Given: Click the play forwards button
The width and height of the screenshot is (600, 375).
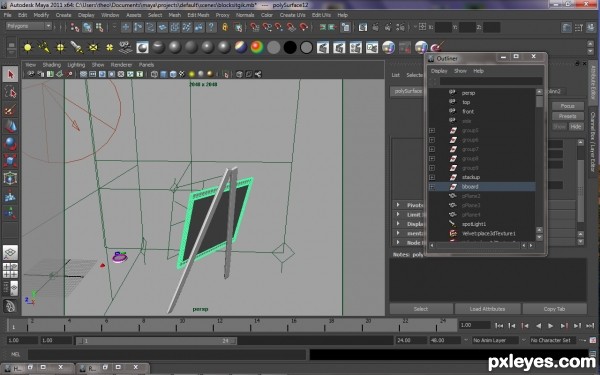Looking at the screenshot, I should (550, 326).
